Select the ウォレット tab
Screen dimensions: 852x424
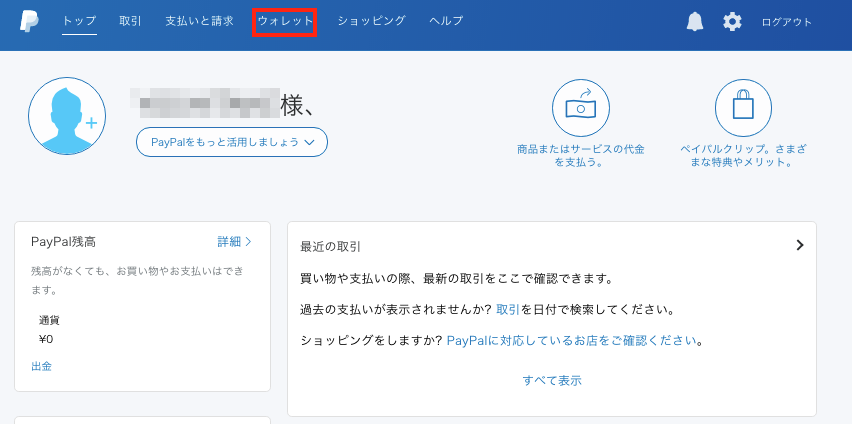tap(285, 21)
